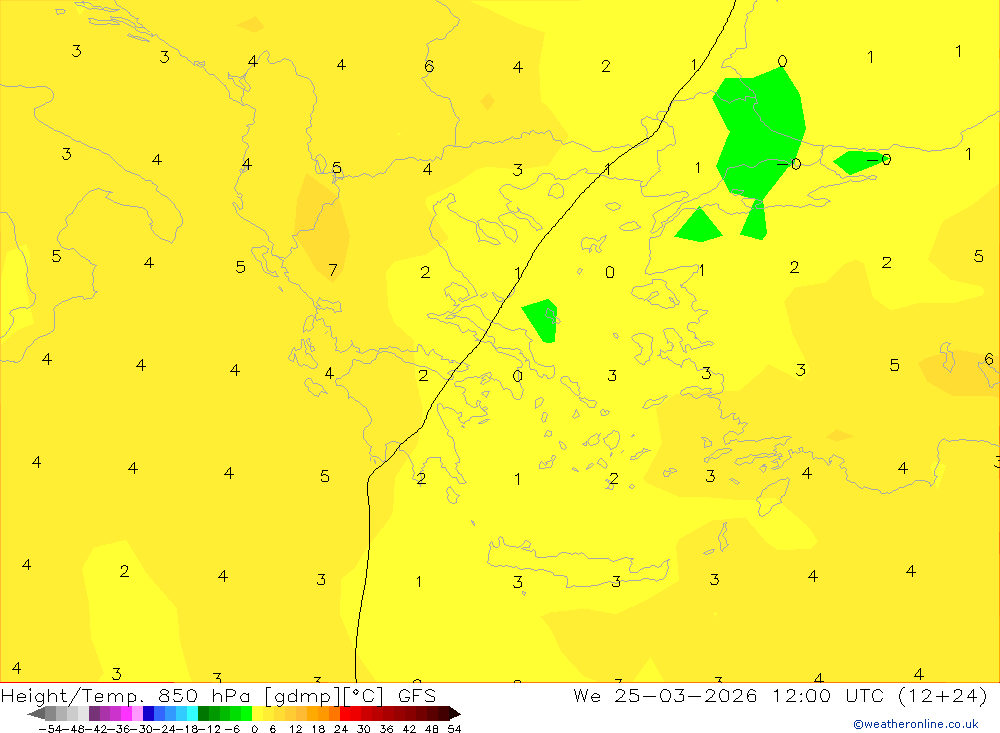Click the bright red swatch in the color scale
Image resolution: width=1000 pixels, height=733 pixels.
(345, 713)
